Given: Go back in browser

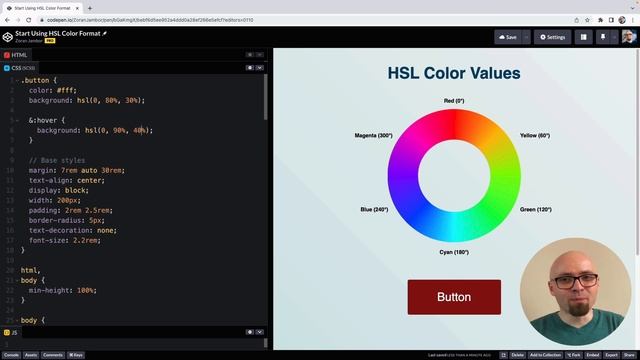Looking at the screenshot, I should (x=7, y=20).
